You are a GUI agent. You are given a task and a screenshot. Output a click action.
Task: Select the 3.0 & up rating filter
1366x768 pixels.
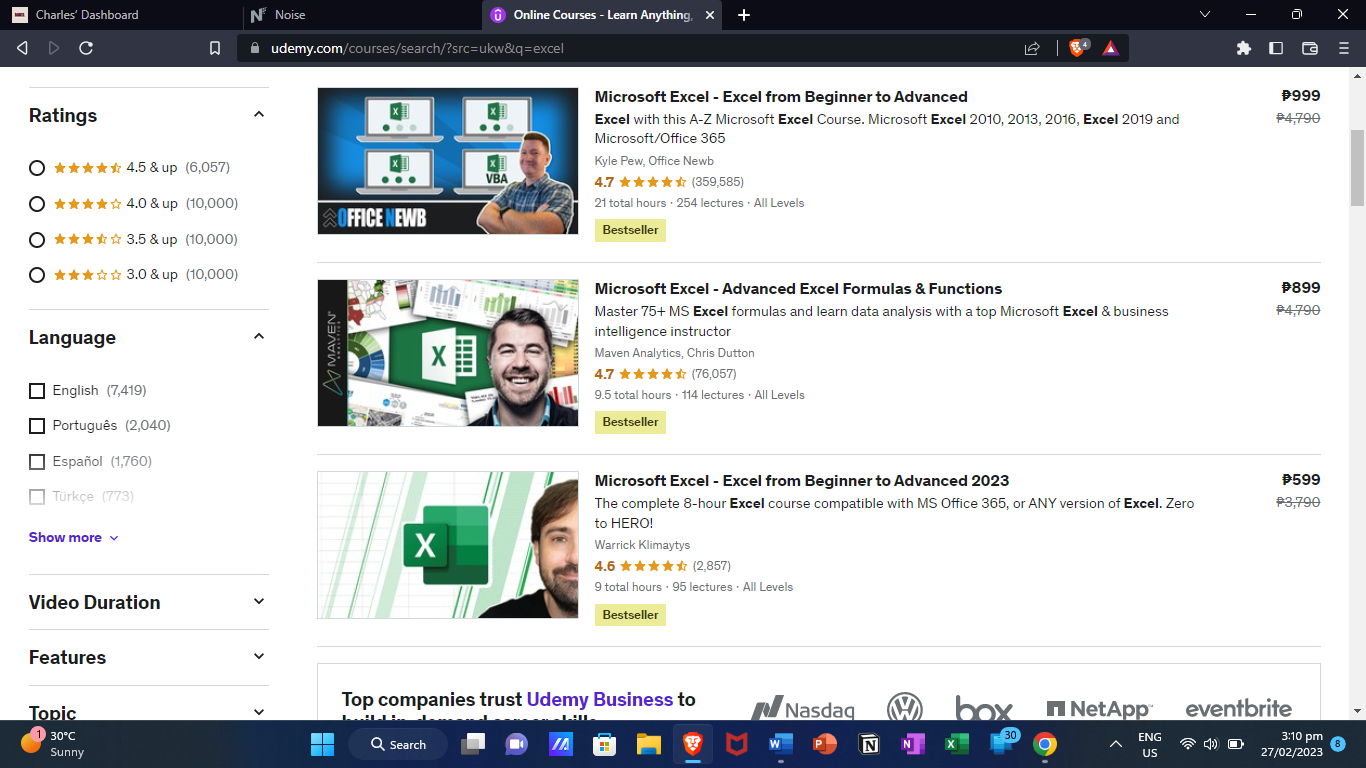(x=37, y=275)
